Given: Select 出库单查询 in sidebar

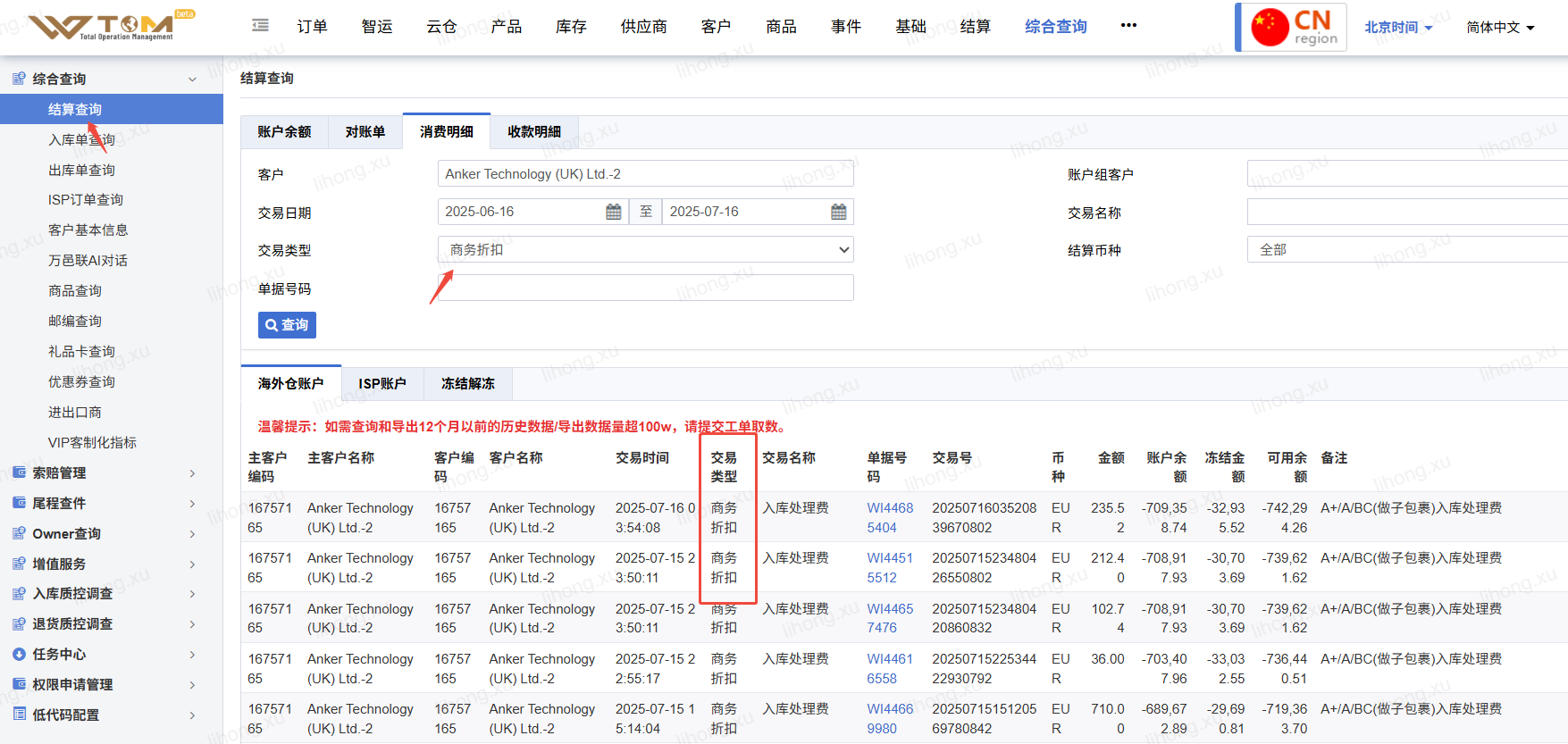Looking at the screenshot, I should (81, 170).
